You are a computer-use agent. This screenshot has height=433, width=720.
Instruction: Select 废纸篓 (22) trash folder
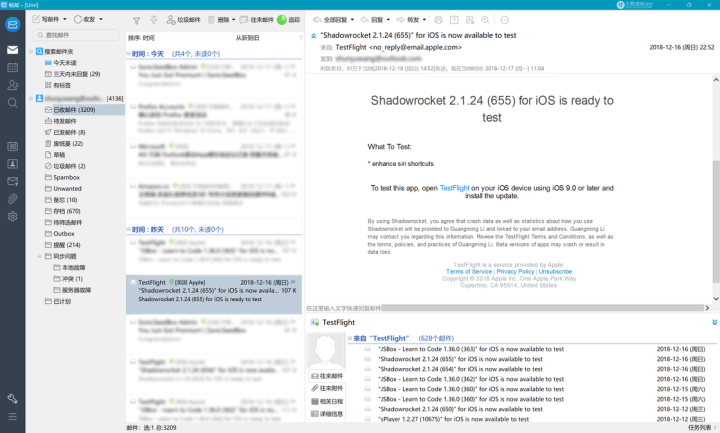coord(64,144)
